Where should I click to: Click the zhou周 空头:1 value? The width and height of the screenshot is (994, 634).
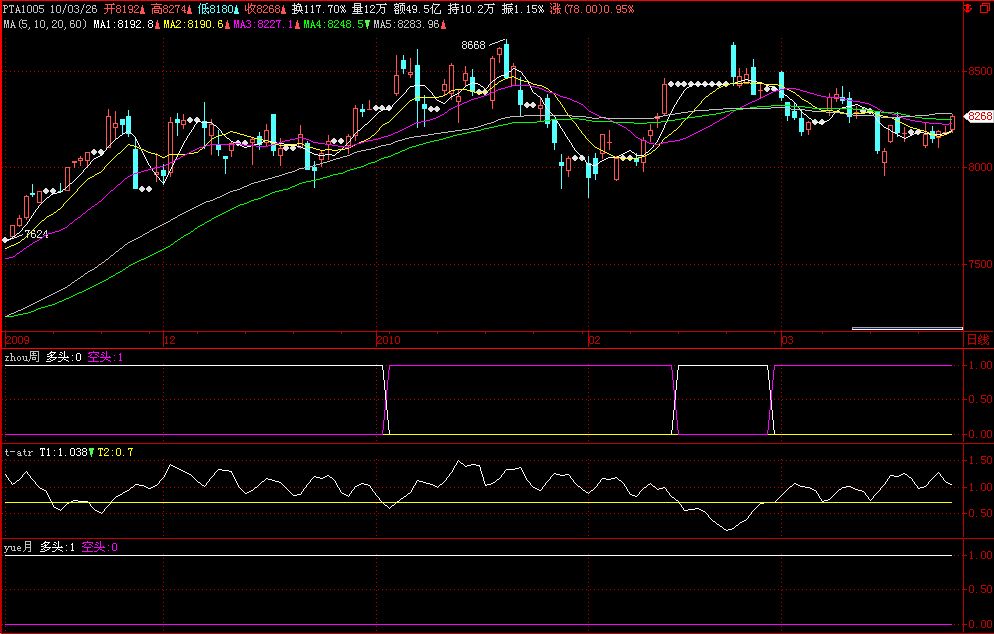point(105,357)
